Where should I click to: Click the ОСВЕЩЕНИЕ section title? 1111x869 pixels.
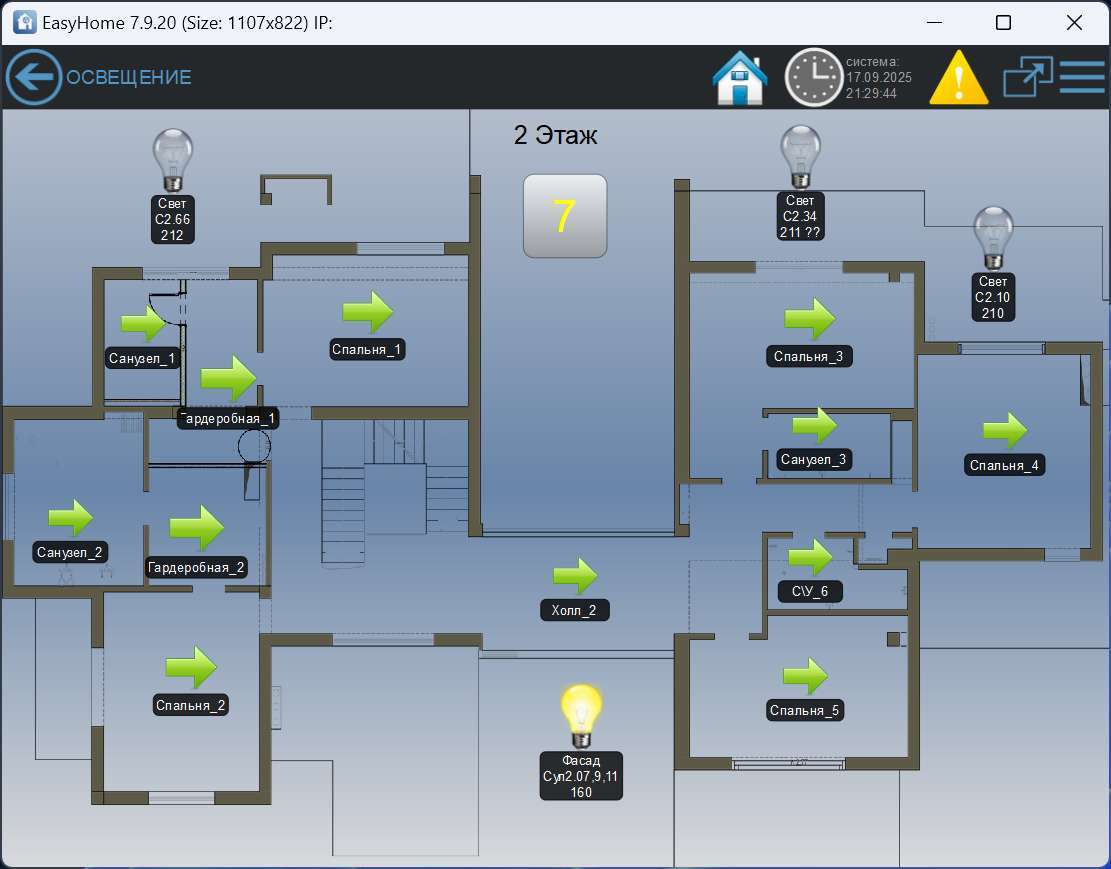tap(124, 75)
